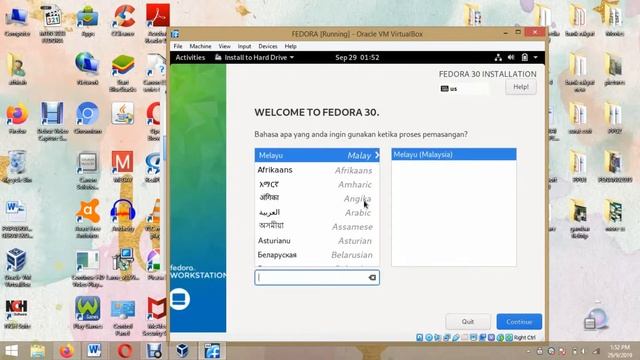Select the Oracle VM VirtualBox desktop icon
Screen dimensions: 640x360
(x=17, y=268)
